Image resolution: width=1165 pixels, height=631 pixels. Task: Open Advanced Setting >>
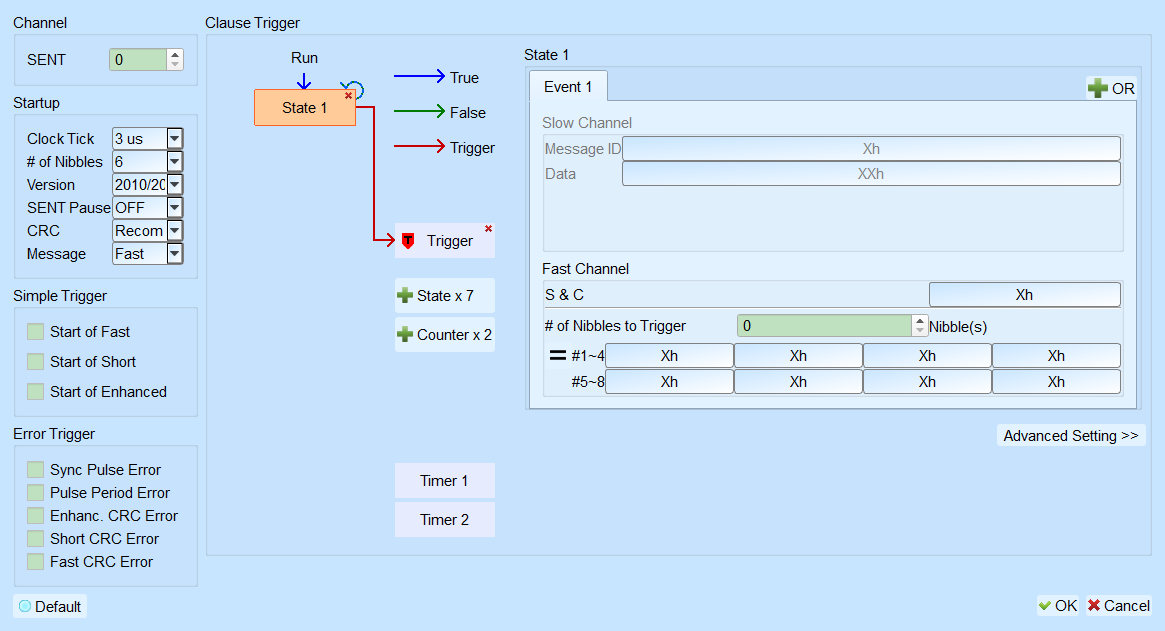point(1071,436)
